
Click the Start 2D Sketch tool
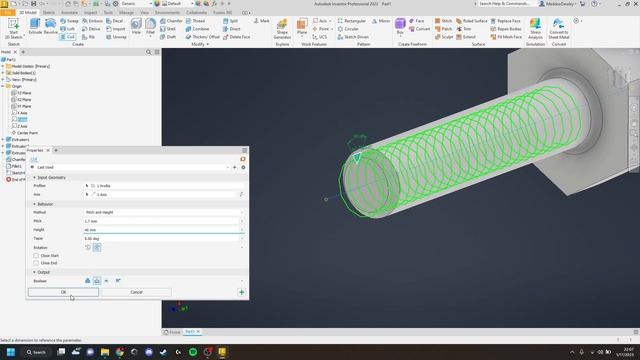pos(13,29)
